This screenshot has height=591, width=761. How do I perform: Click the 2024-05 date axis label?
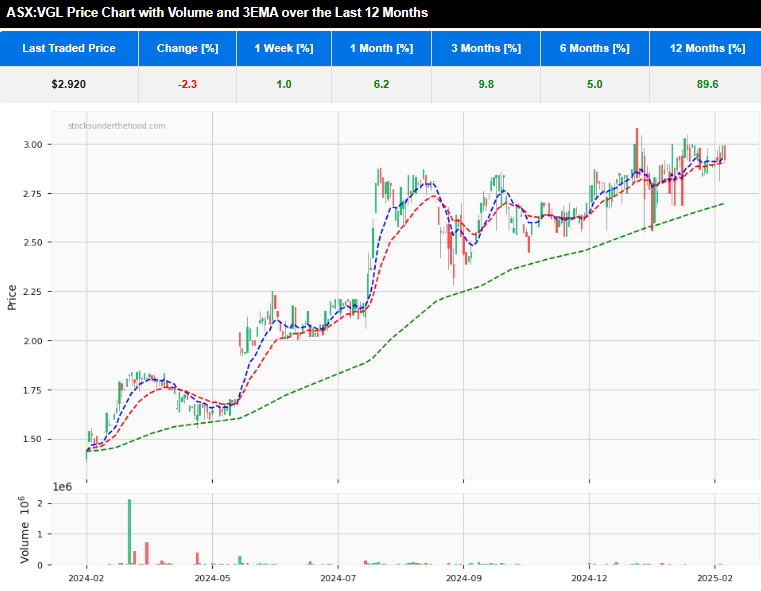[212, 578]
